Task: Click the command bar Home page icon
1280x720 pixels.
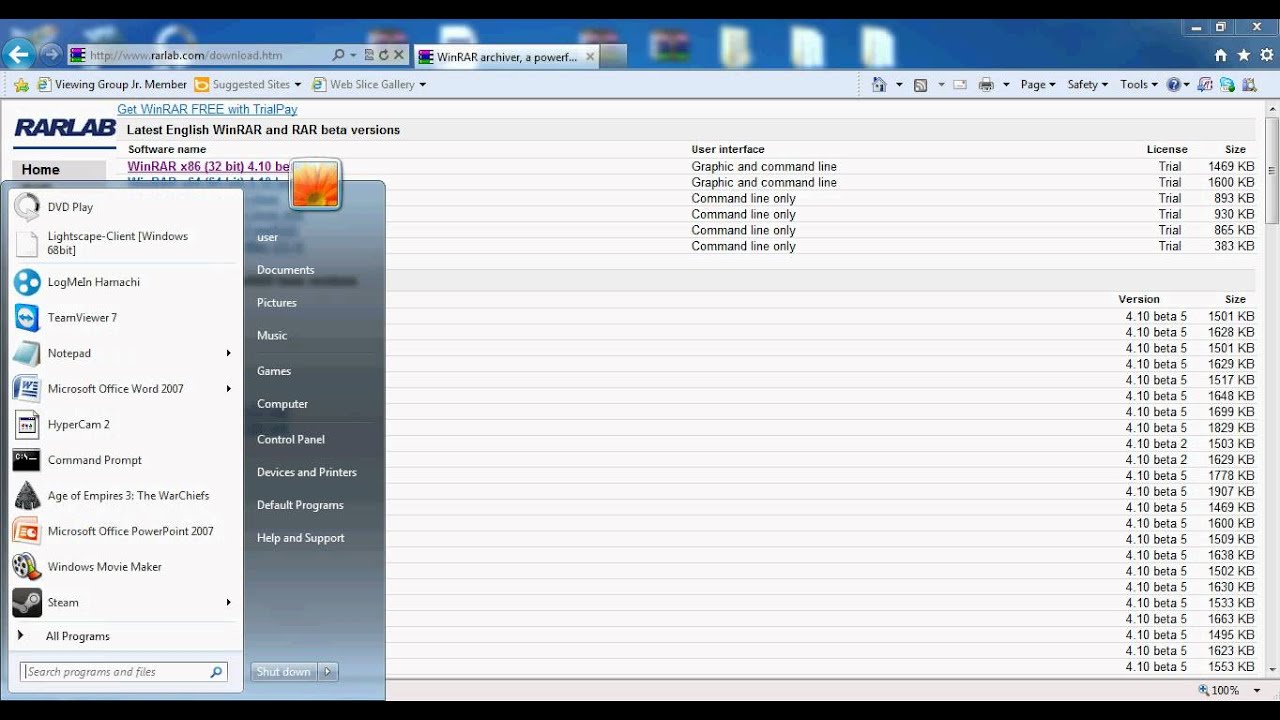Action: [x=879, y=85]
